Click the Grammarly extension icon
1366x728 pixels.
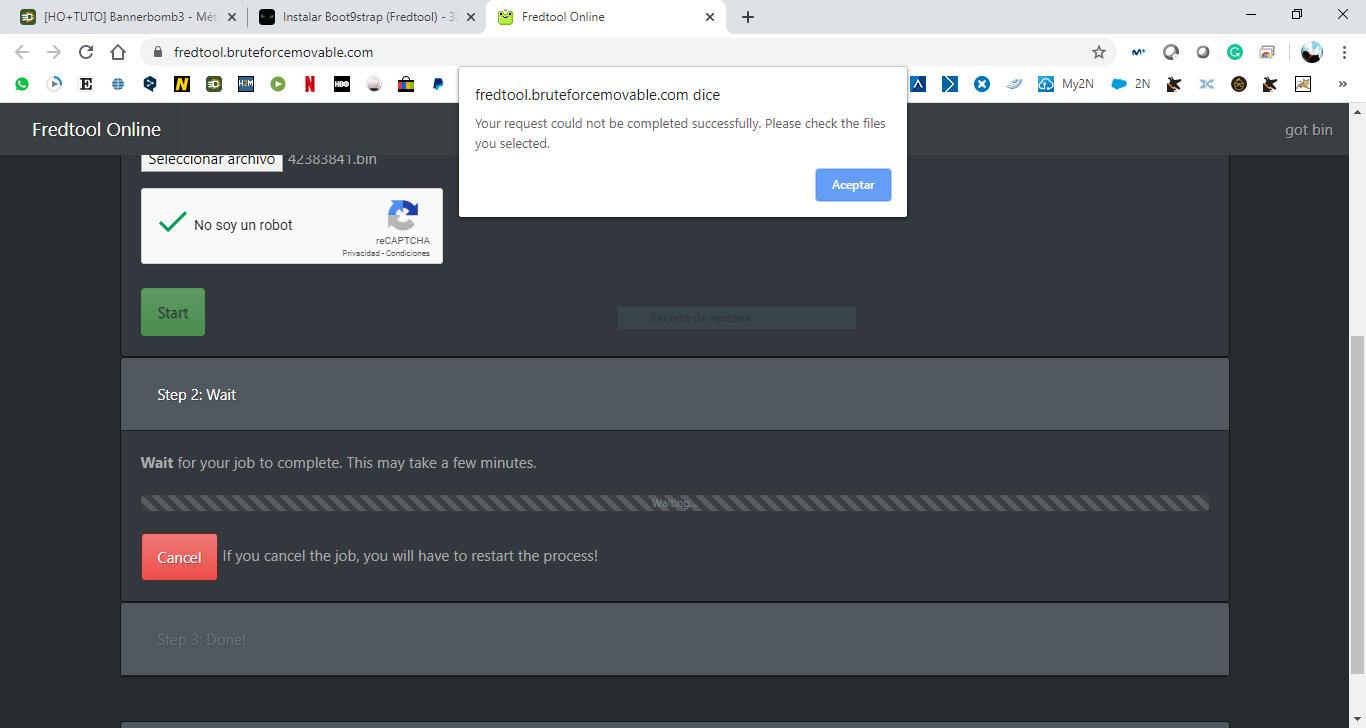pos(1235,52)
